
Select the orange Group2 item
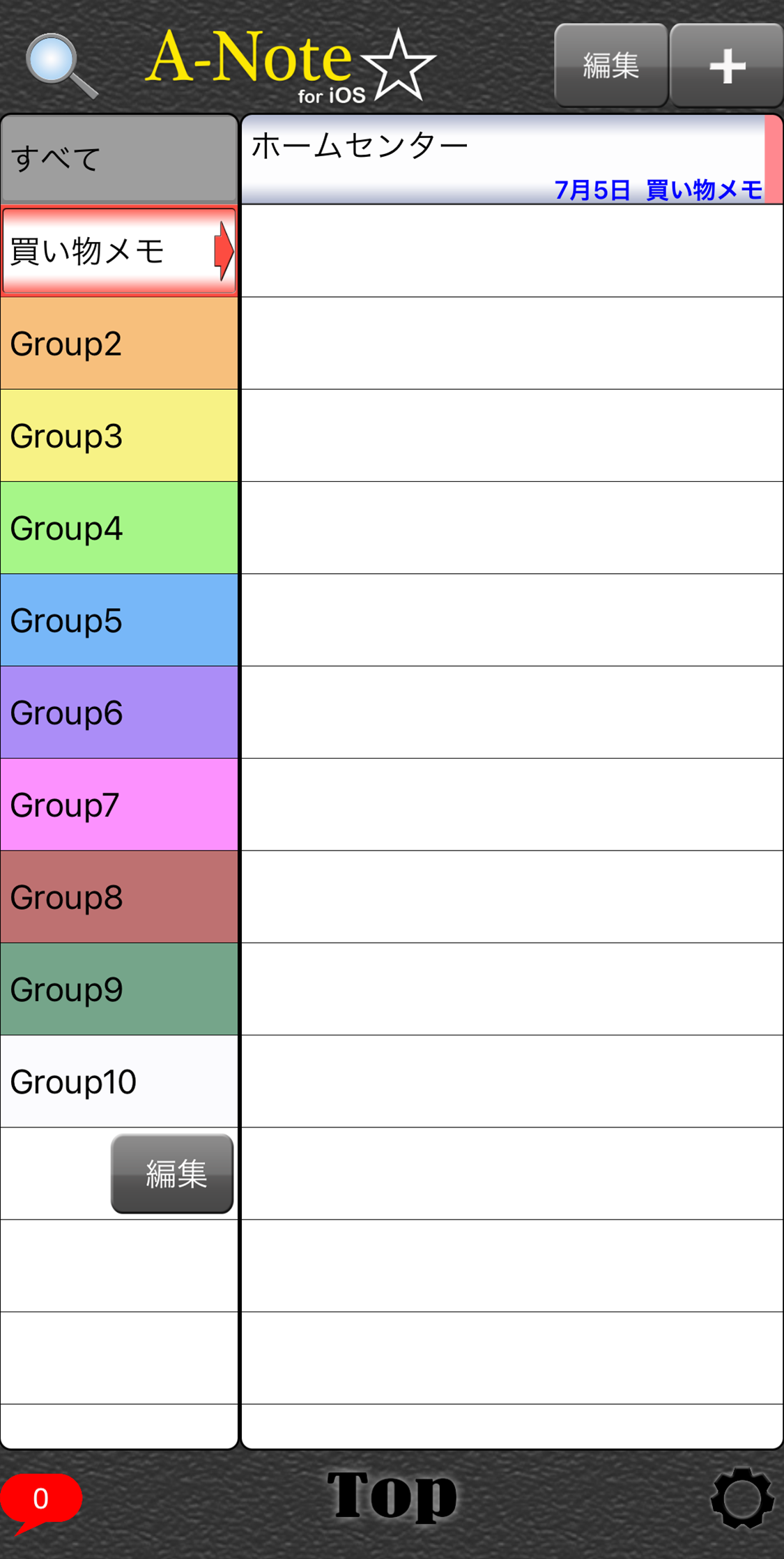(119, 344)
